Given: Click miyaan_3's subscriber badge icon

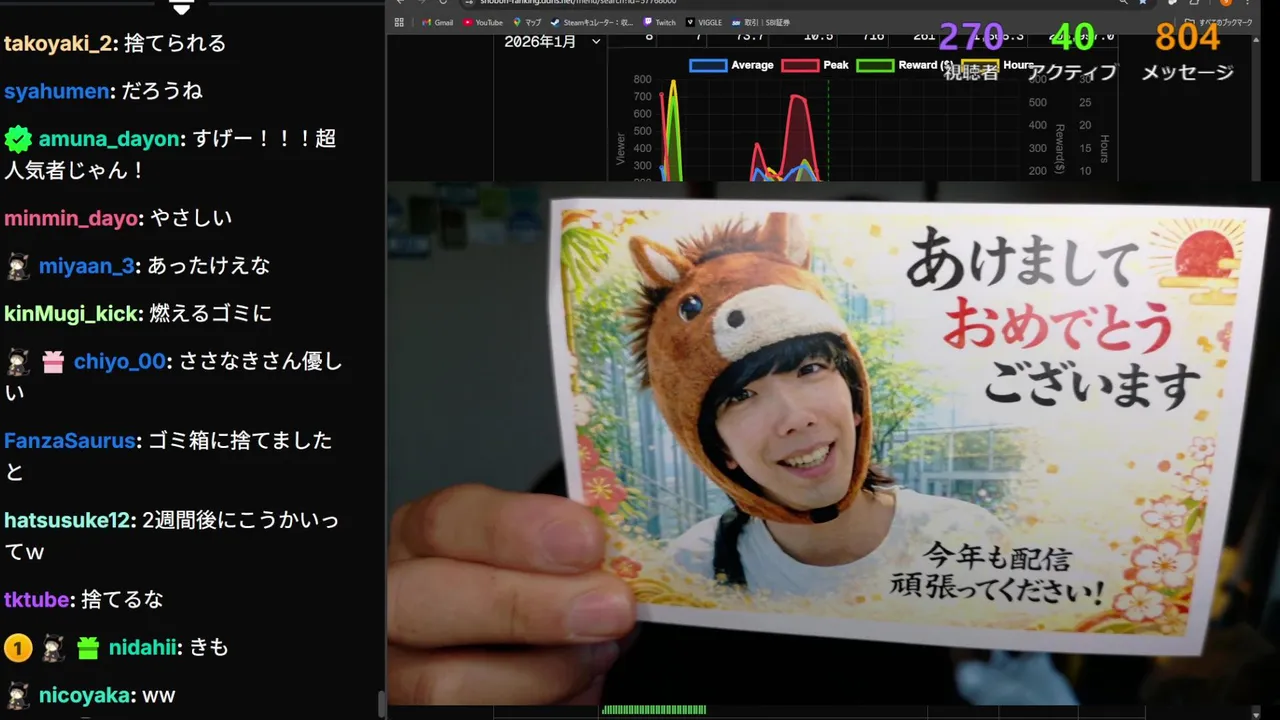Looking at the screenshot, I should coord(18,266).
